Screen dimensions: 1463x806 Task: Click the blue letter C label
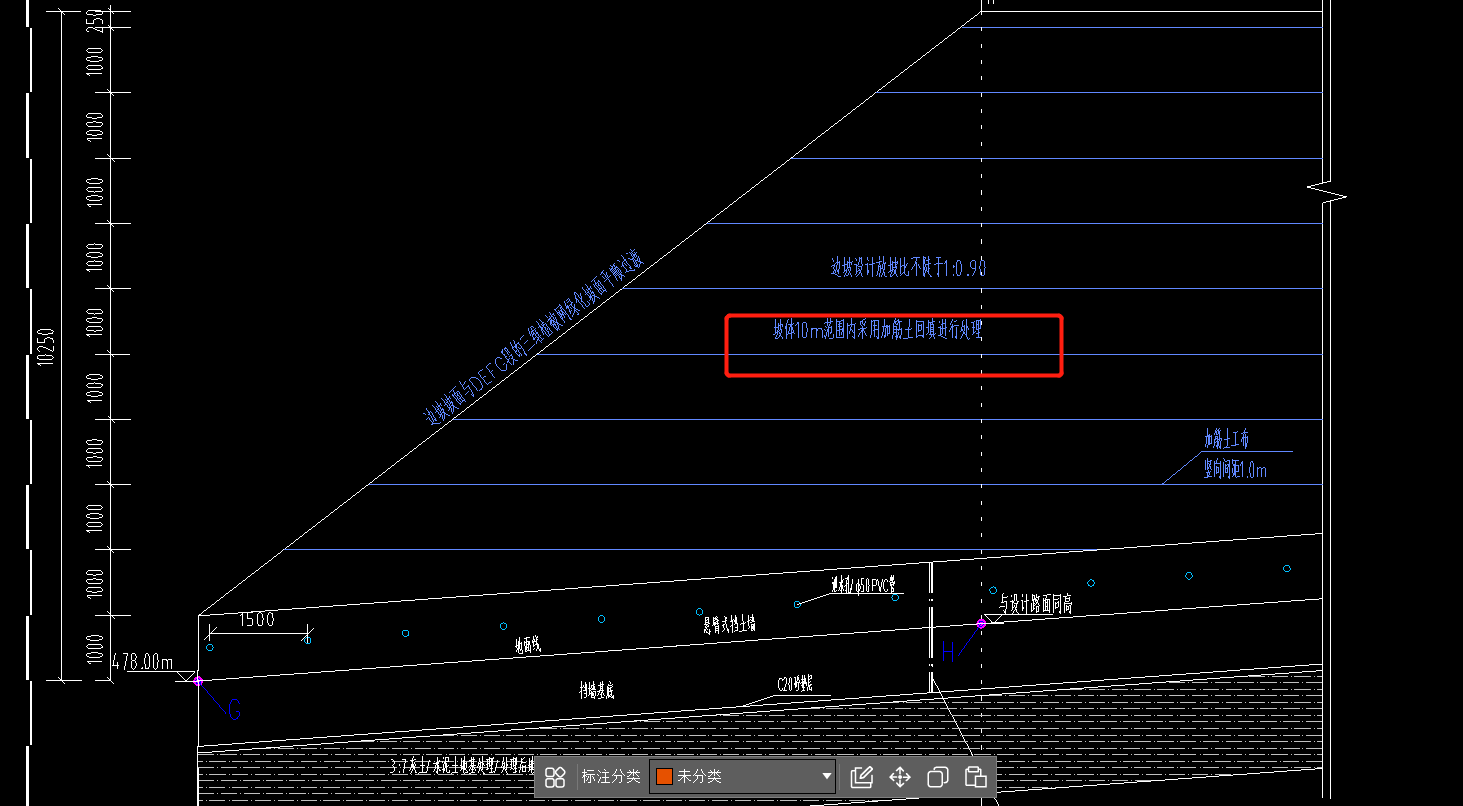click(x=235, y=711)
